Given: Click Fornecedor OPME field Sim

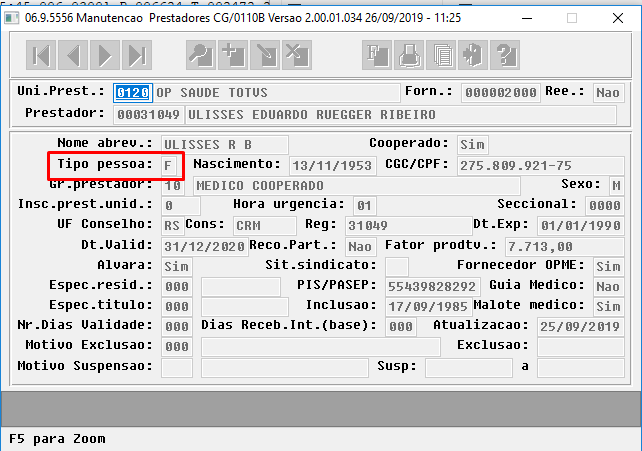Looking at the screenshot, I should (608, 267).
